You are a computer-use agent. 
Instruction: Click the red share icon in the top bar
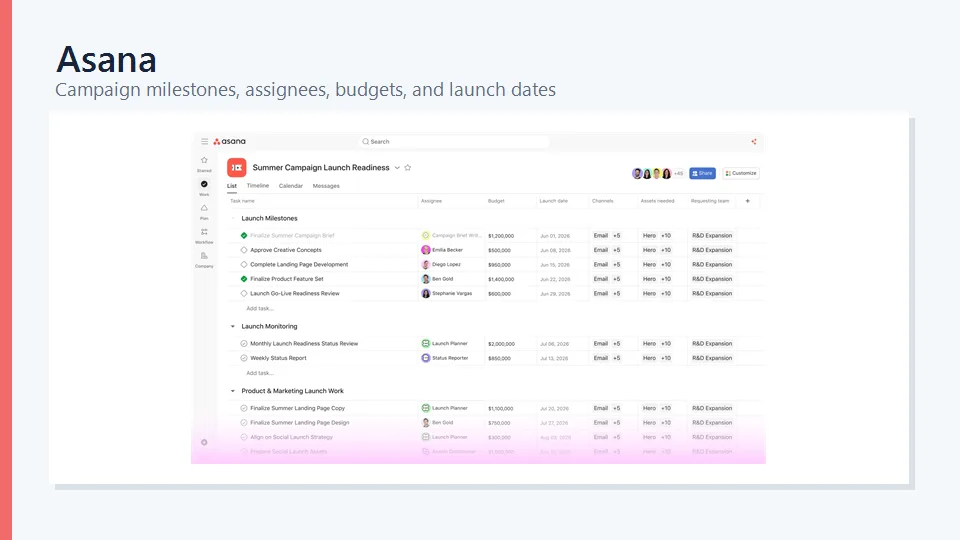click(x=754, y=141)
